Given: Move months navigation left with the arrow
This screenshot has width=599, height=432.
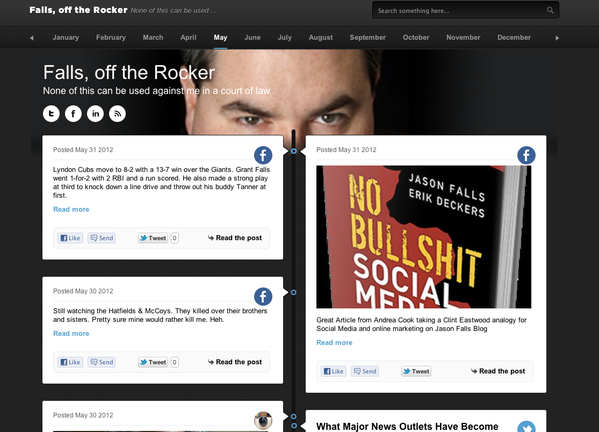Looking at the screenshot, I should [32, 38].
